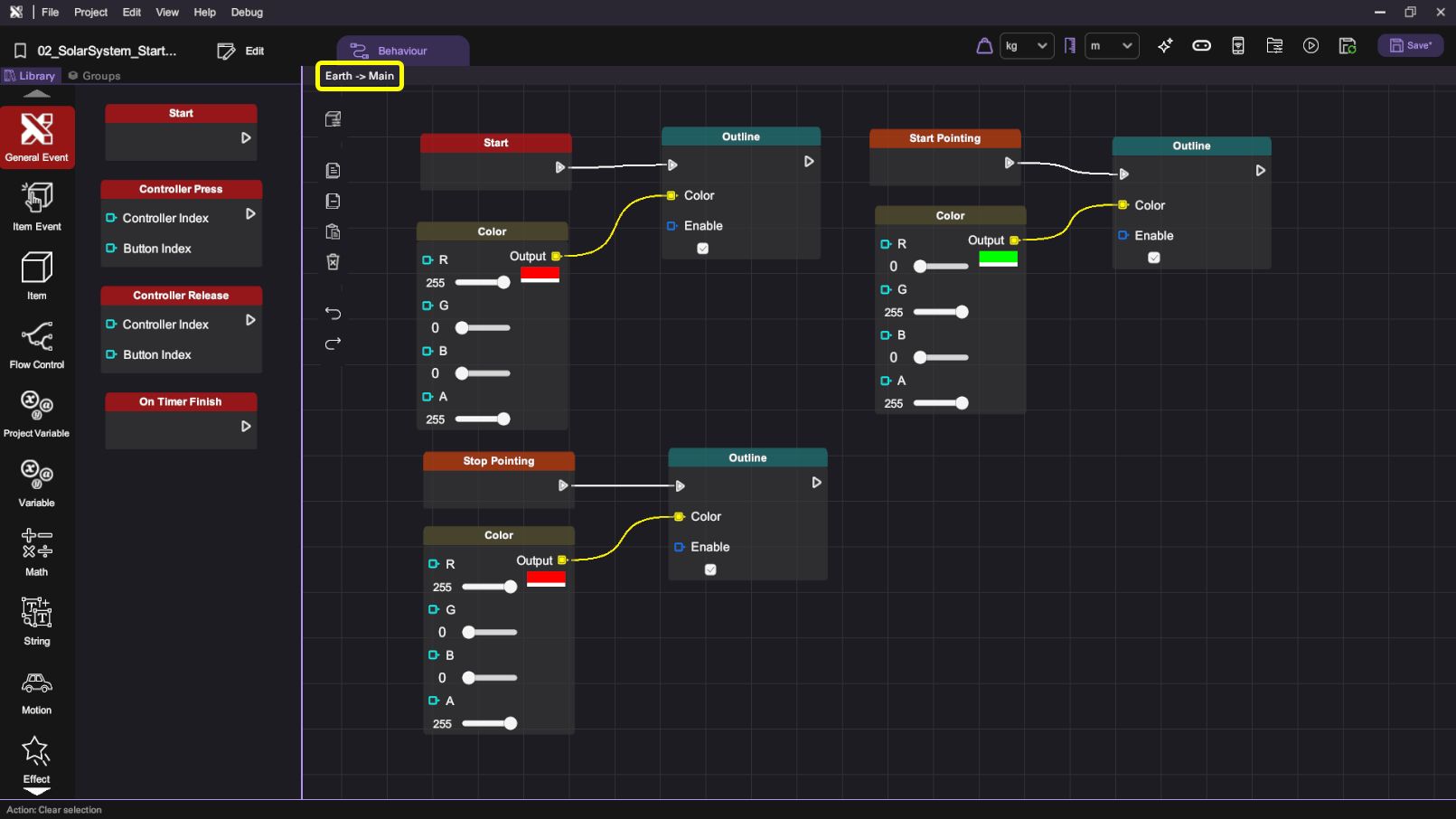
Task: Open the kg mass unit dropdown
Action: 1027,46
